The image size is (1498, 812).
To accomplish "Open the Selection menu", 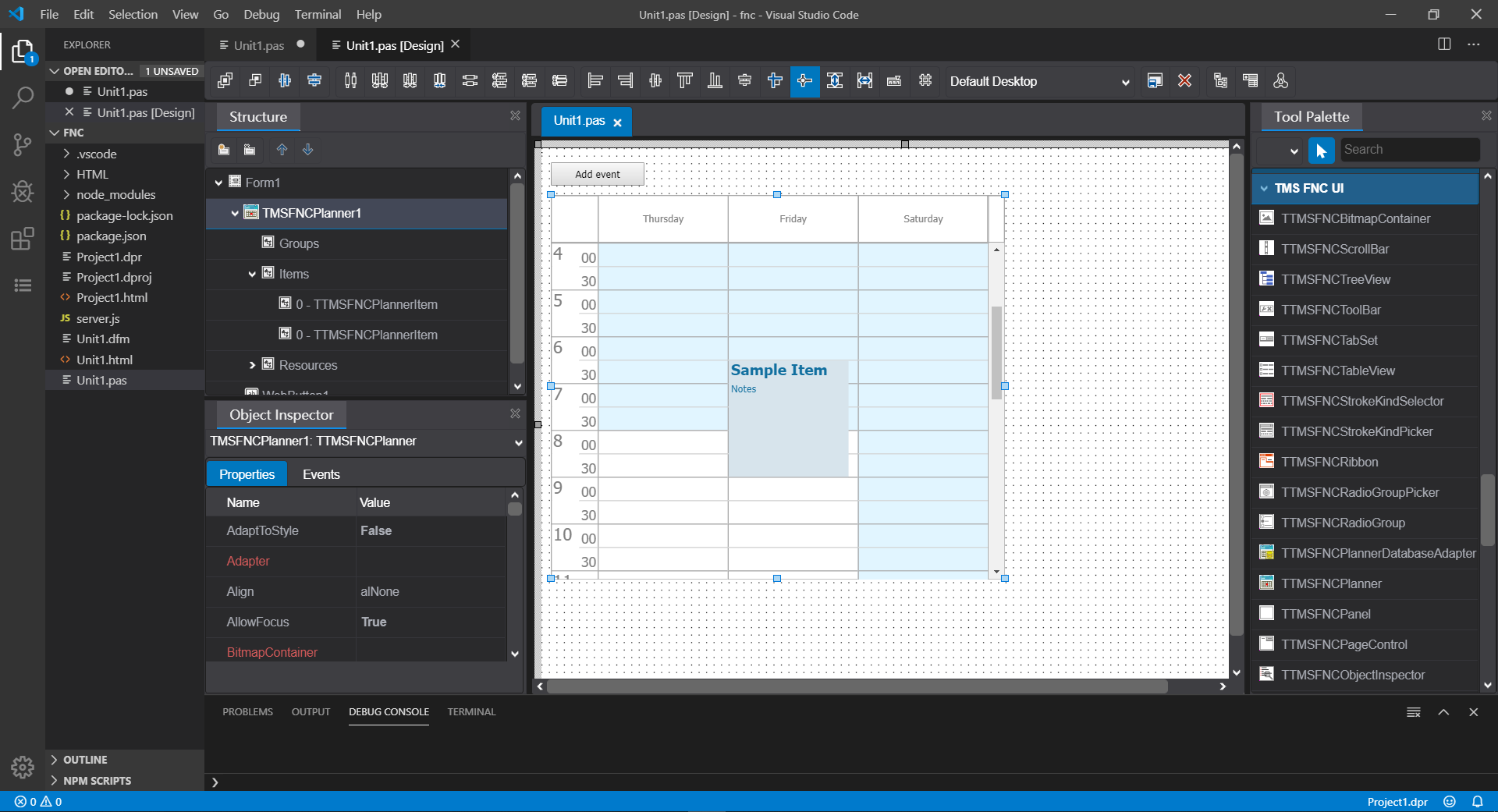I will [133, 14].
